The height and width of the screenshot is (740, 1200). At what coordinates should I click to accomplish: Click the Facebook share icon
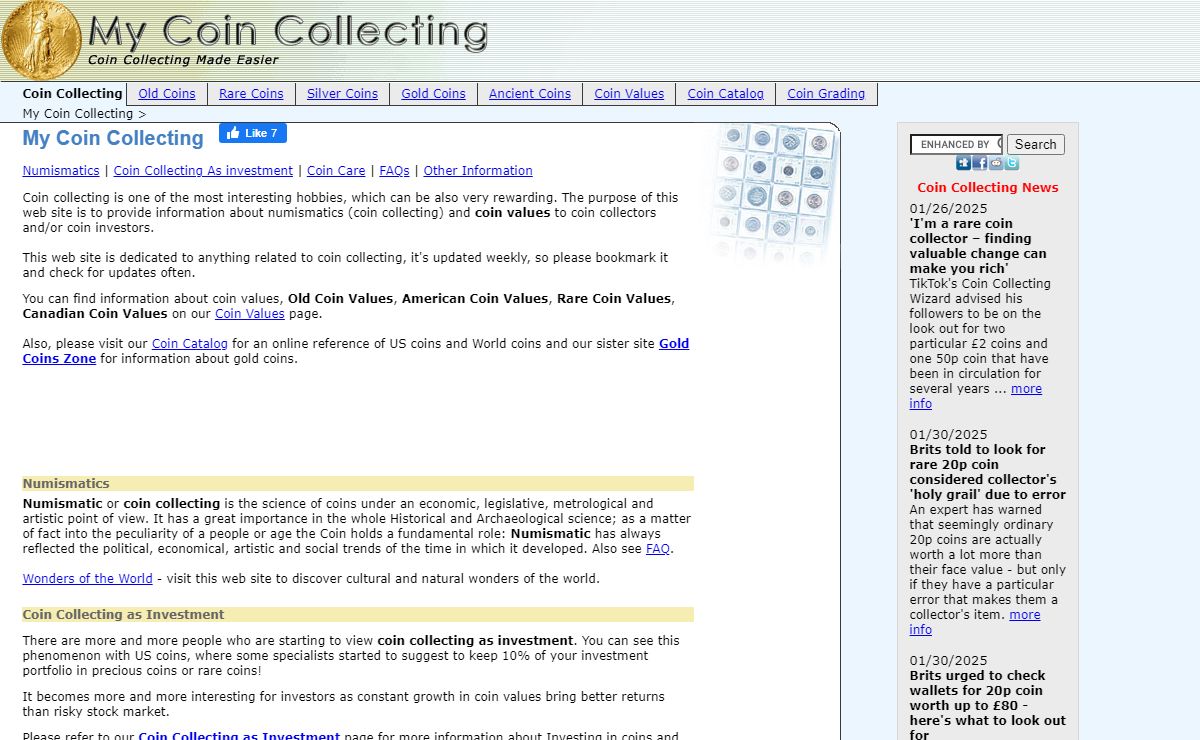[980, 163]
